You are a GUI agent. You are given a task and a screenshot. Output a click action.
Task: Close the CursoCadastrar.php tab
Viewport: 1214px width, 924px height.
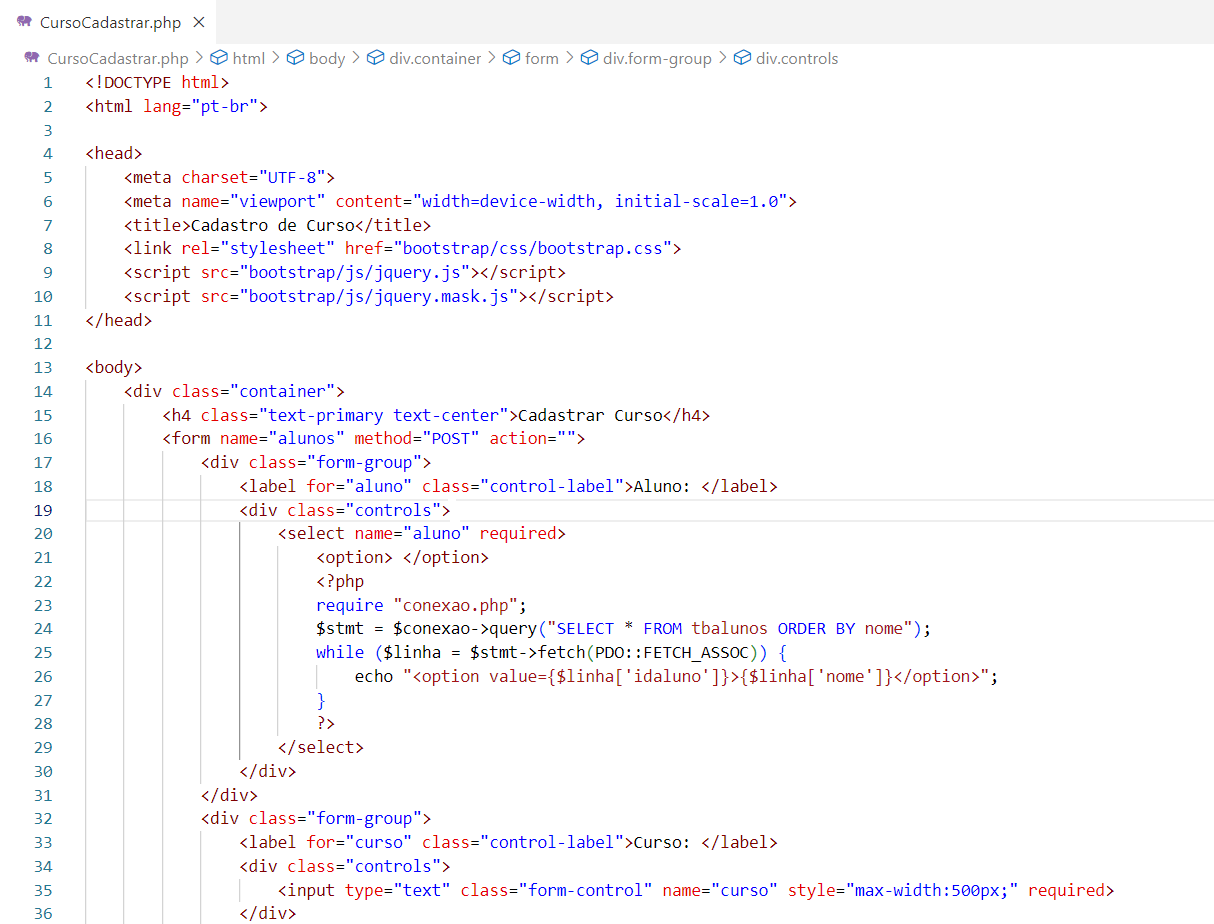tap(199, 22)
